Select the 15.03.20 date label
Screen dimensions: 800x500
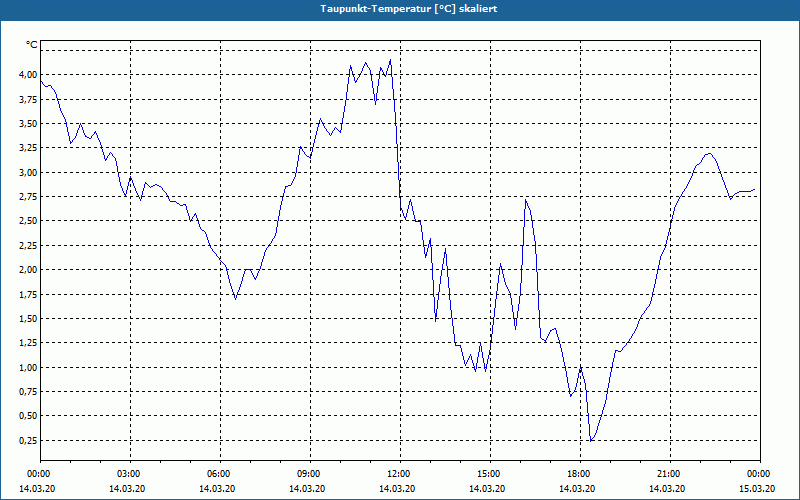757,488
